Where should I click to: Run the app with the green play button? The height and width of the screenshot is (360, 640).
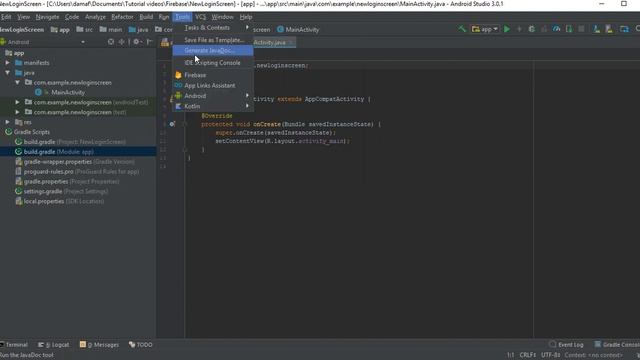tap(507, 29)
